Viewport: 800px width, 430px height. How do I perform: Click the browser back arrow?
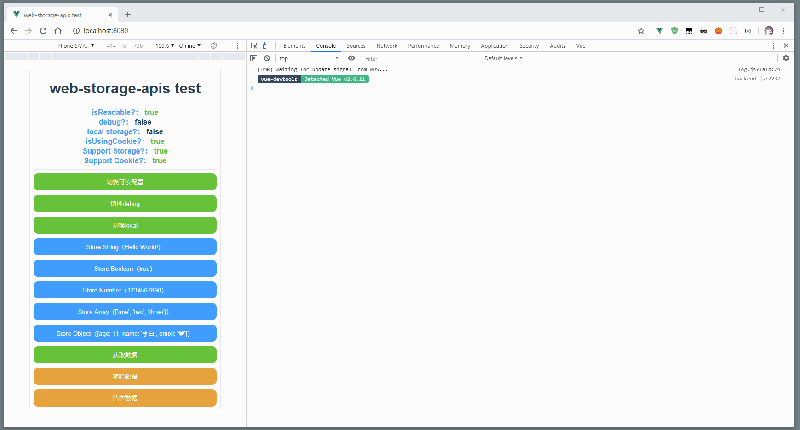pyautogui.click(x=14, y=31)
